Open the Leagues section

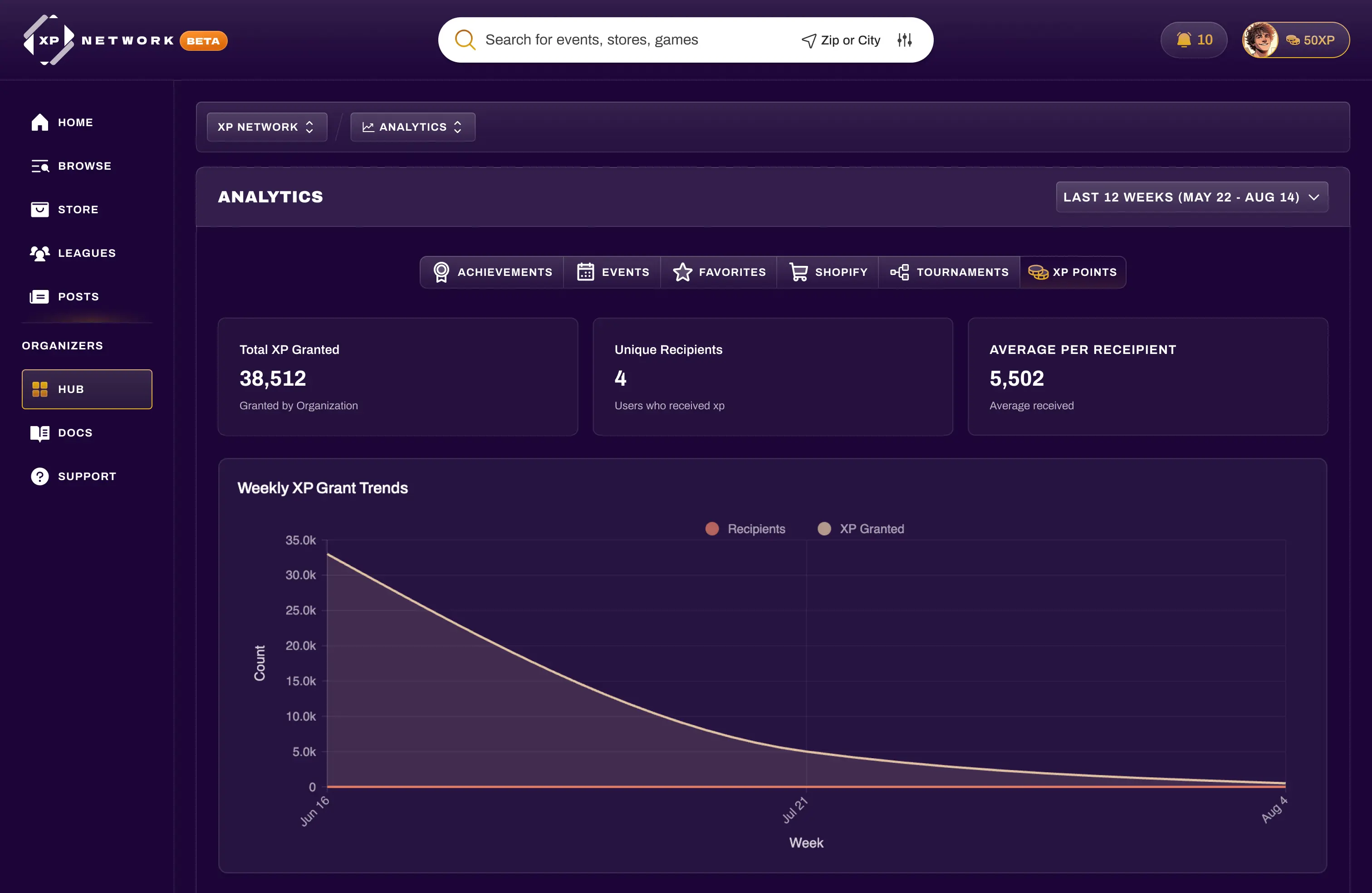tap(39, 253)
